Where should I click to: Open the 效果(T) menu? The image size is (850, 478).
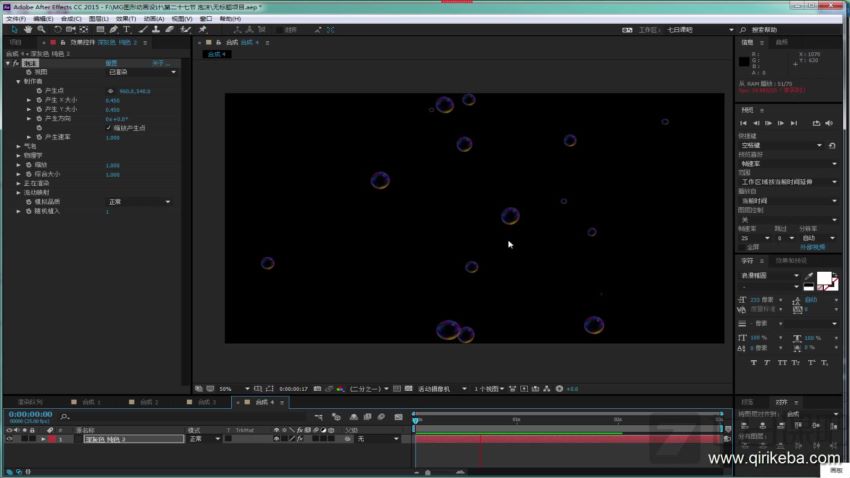coord(126,19)
